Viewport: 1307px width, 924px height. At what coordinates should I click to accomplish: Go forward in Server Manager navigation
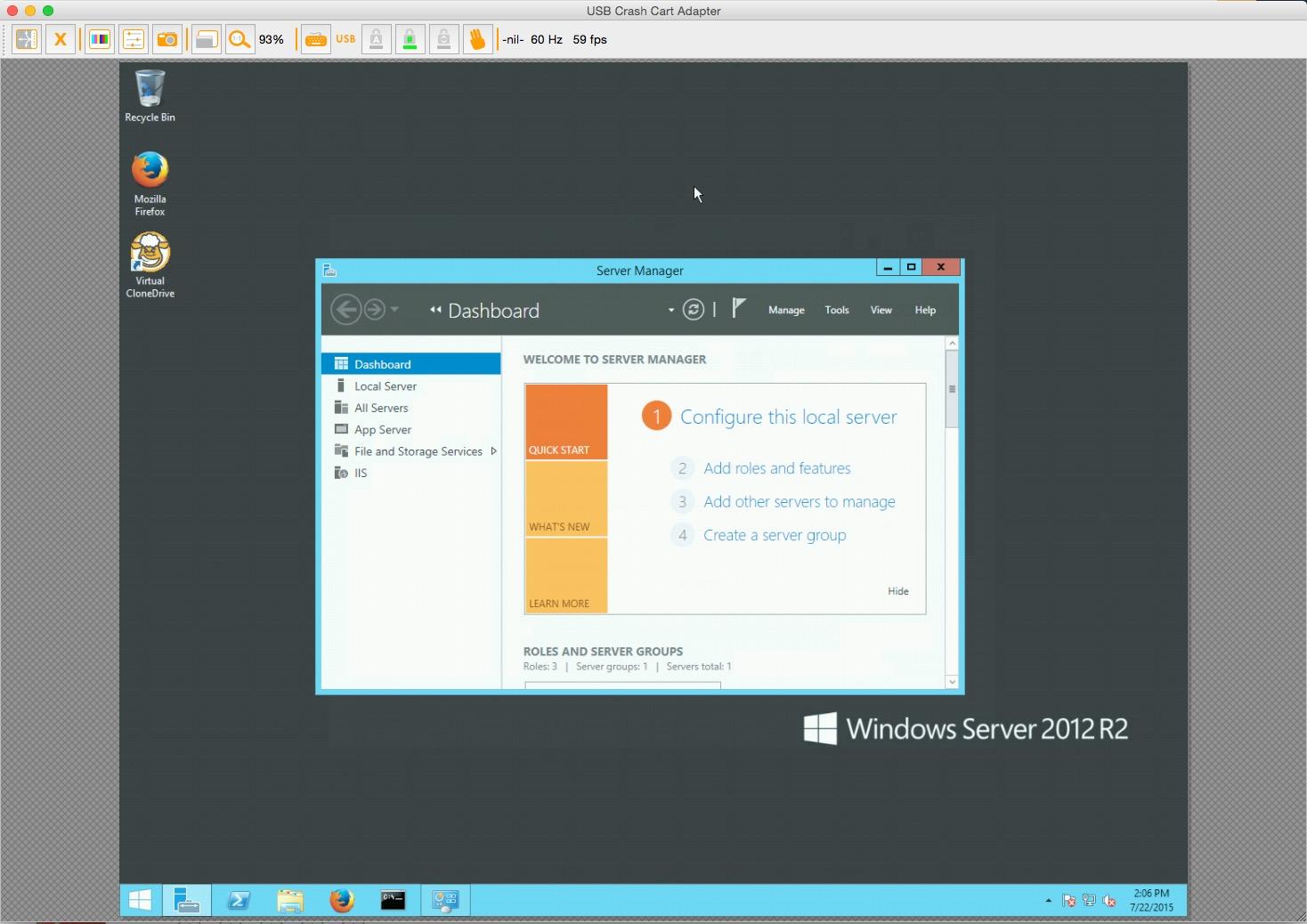click(375, 310)
